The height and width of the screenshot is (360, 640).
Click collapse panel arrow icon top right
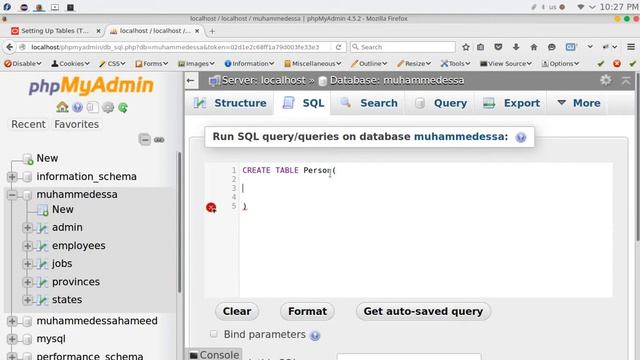626,80
